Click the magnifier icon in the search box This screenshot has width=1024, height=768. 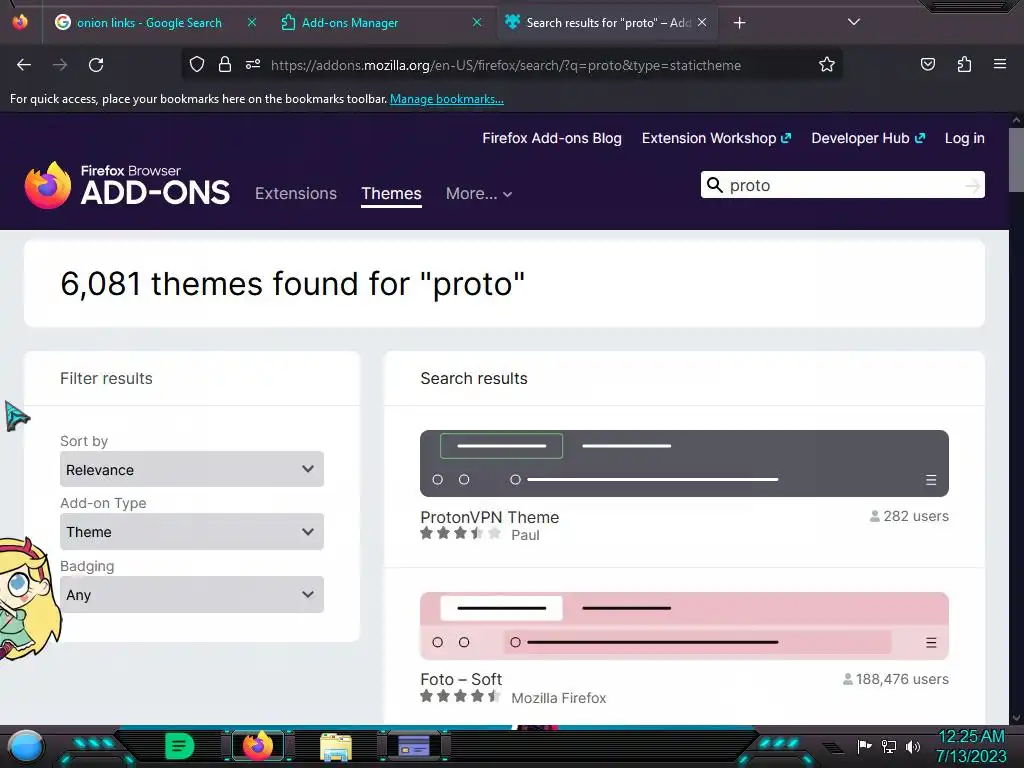pos(715,185)
